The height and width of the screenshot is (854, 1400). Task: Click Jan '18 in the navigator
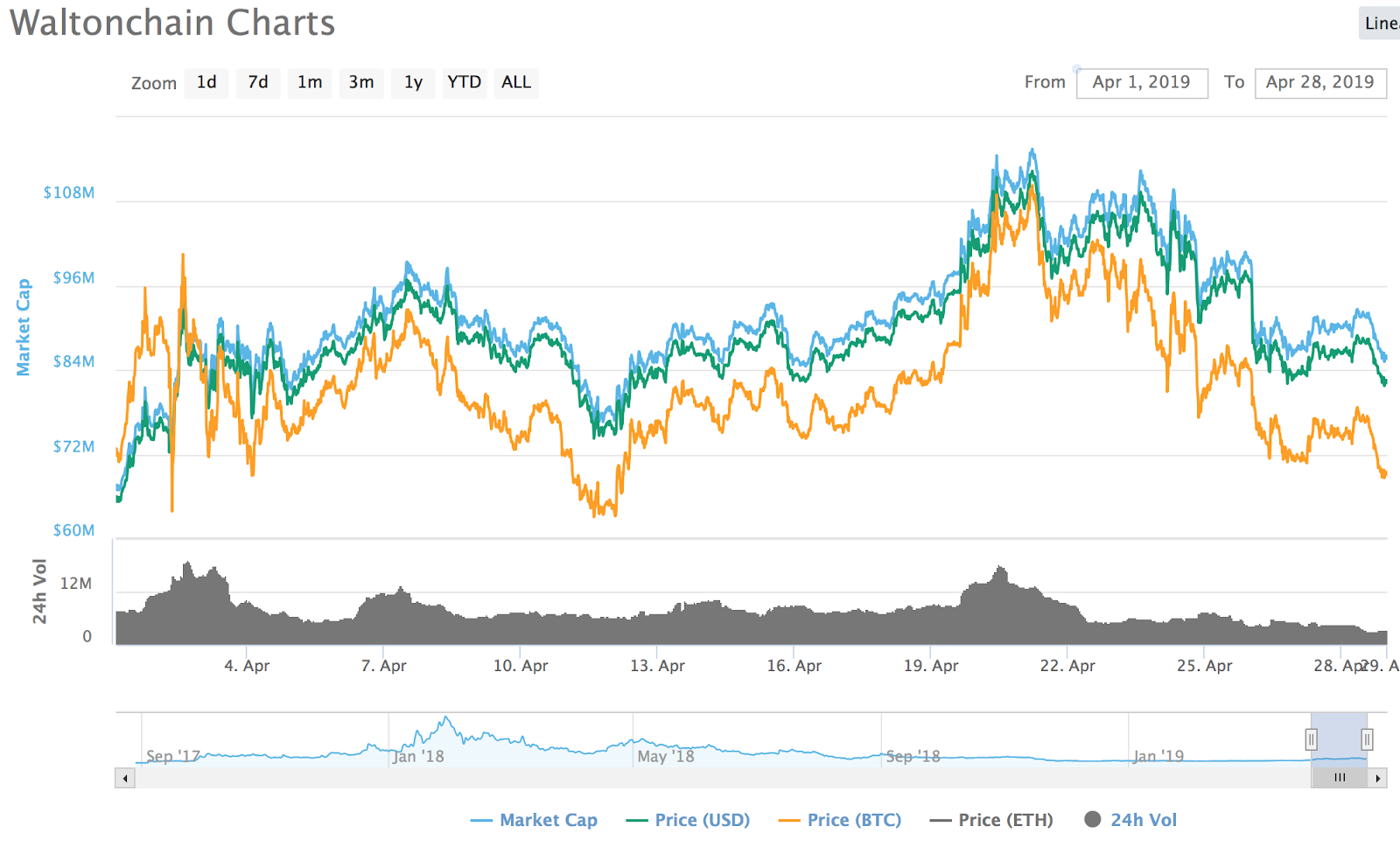(418, 757)
